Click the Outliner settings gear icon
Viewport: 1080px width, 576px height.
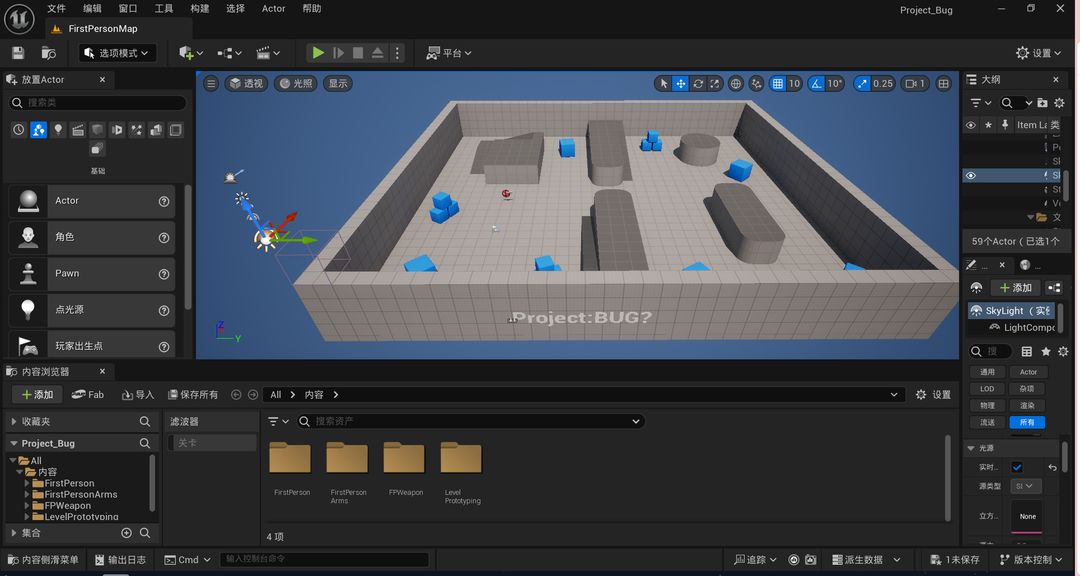pos(1061,103)
